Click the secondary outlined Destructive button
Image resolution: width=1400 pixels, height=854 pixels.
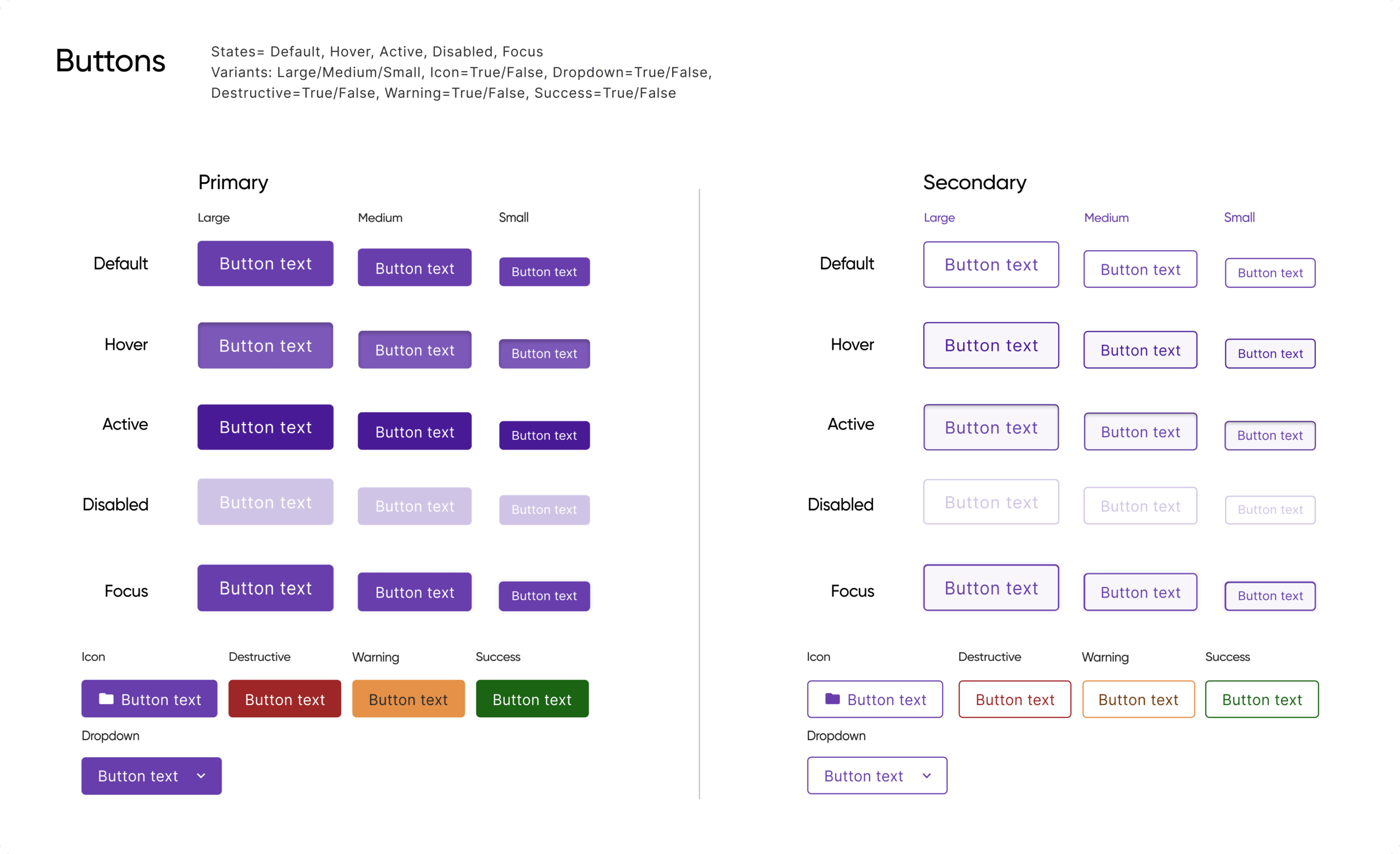[1014, 699]
